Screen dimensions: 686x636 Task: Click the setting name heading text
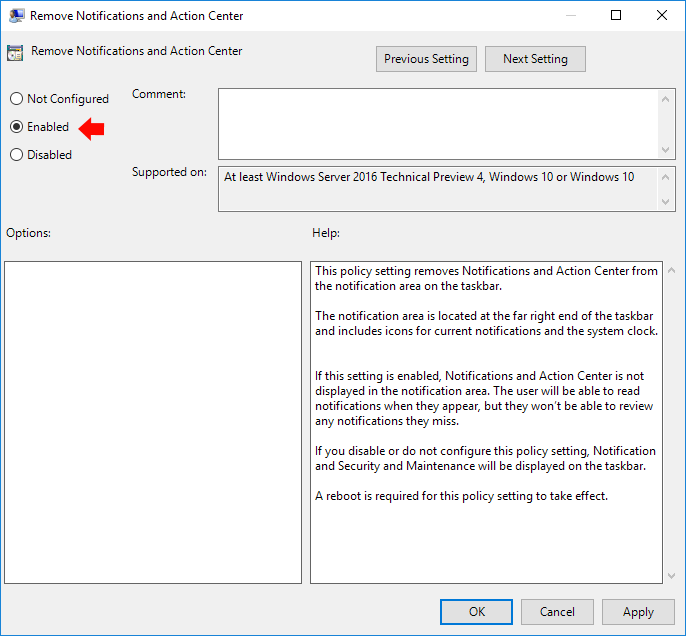click(x=136, y=51)
